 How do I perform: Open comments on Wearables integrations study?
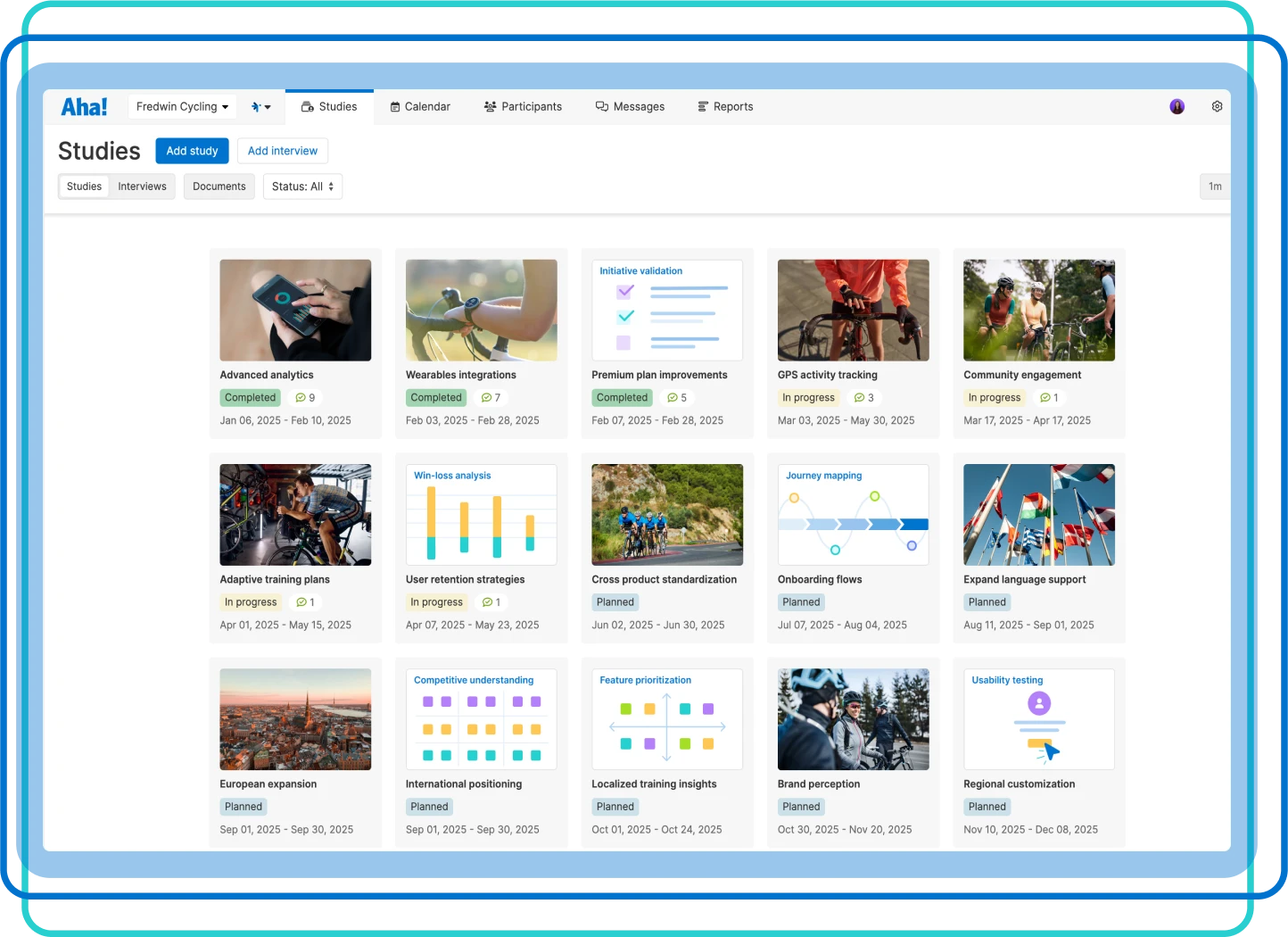click(x=491, y=397)
